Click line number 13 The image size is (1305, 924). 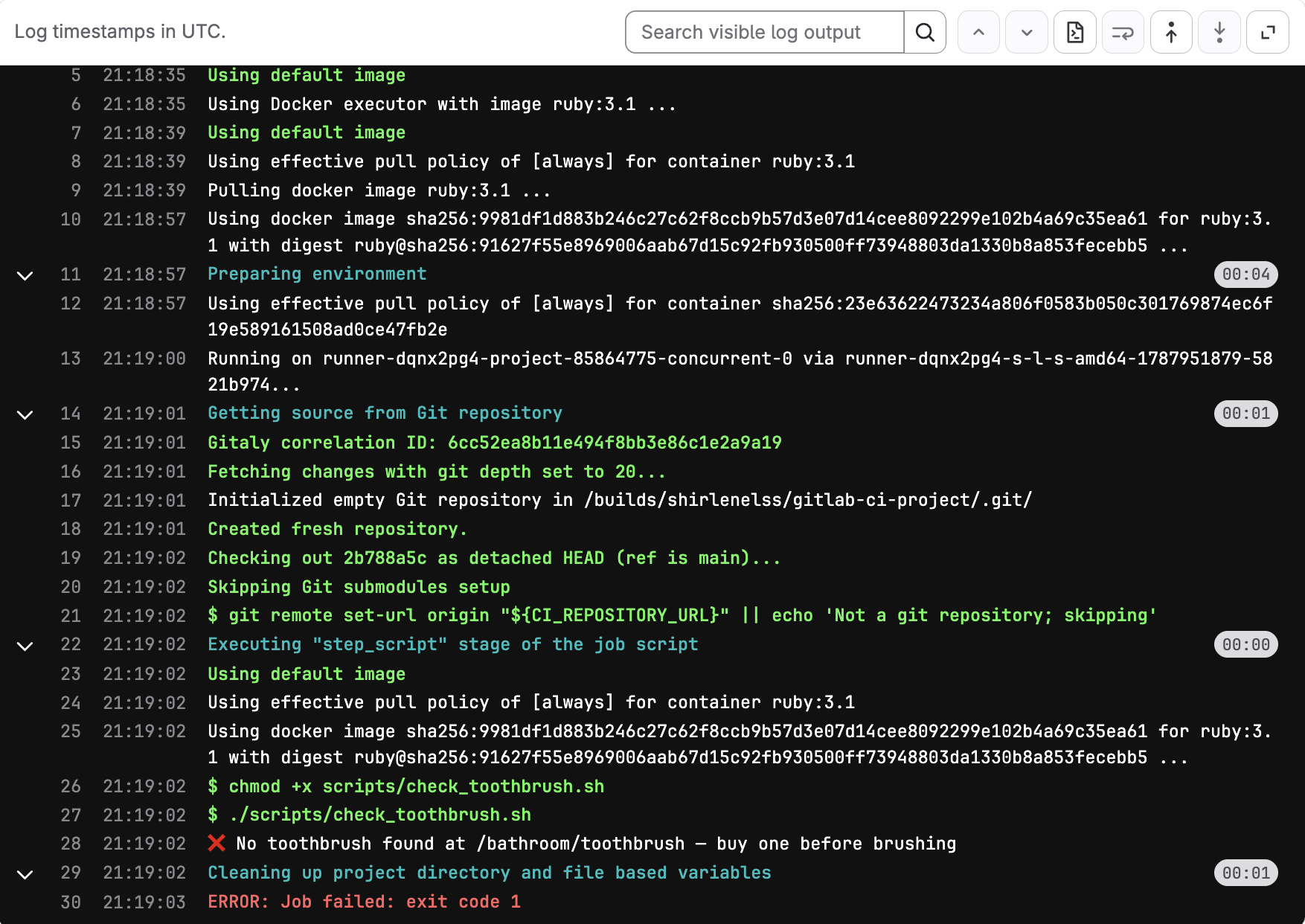[x=71, y=359]
